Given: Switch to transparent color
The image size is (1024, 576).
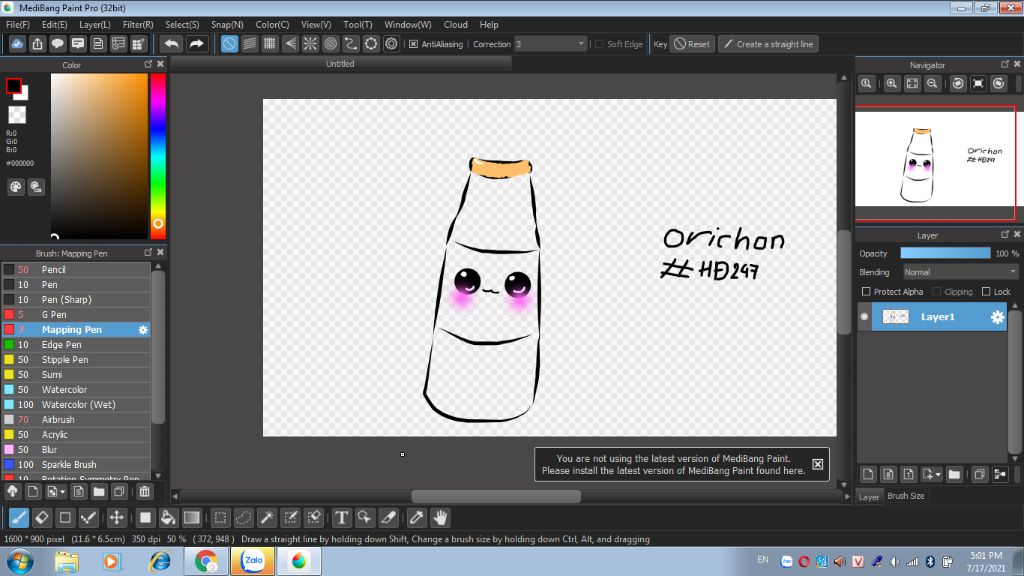Looking at the screenshot, I should 17,115.
